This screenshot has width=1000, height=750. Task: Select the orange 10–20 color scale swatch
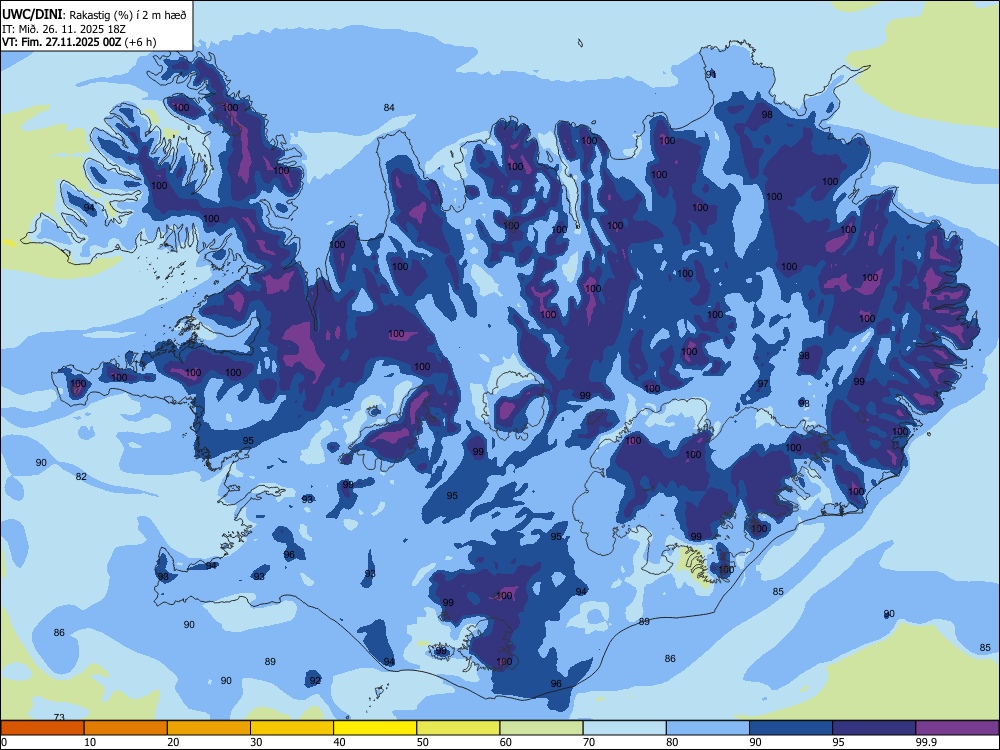(x=126, y=728)
